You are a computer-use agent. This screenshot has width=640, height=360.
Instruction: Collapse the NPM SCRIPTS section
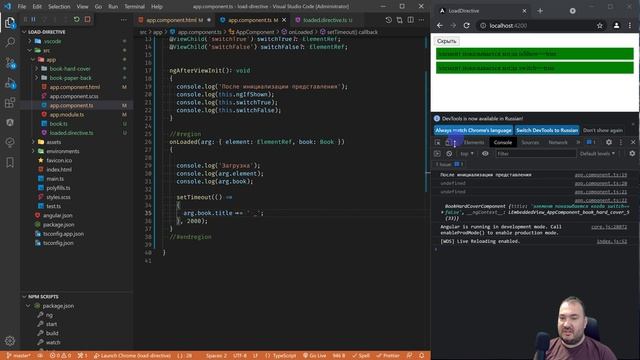point(43,297)
